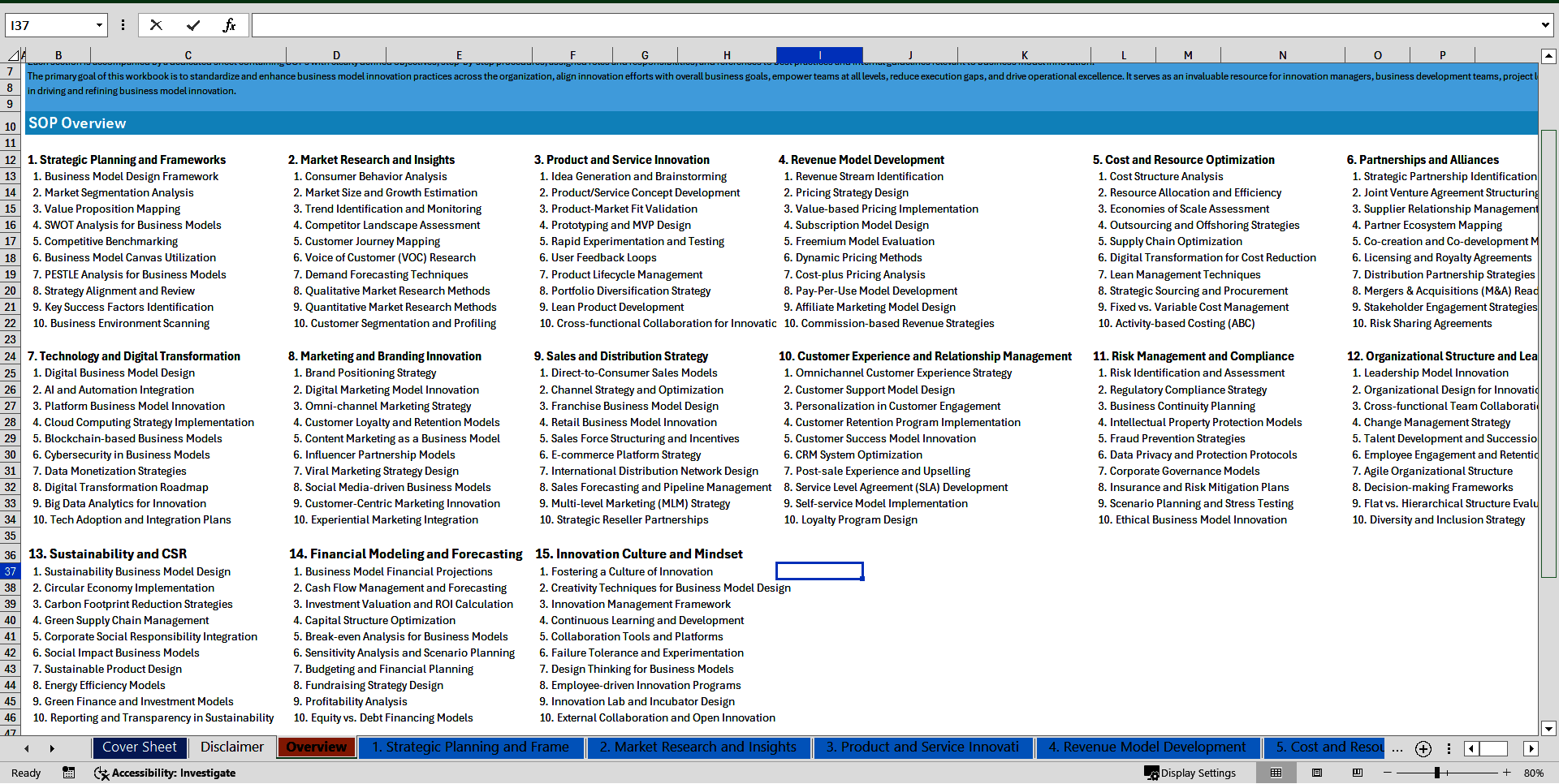Select the Normal view icon in the status bar

point(1276,773)
